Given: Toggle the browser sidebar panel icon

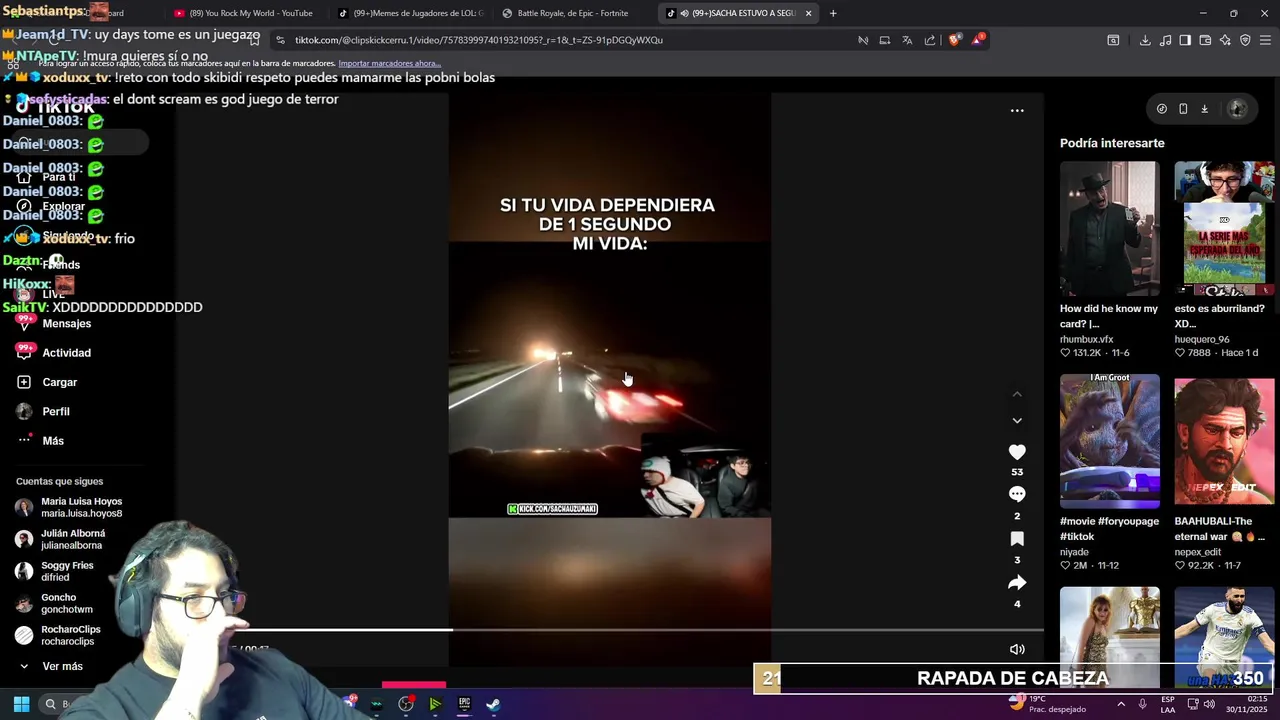Looking at the screenshot, I should click(x=1185, y=40).
